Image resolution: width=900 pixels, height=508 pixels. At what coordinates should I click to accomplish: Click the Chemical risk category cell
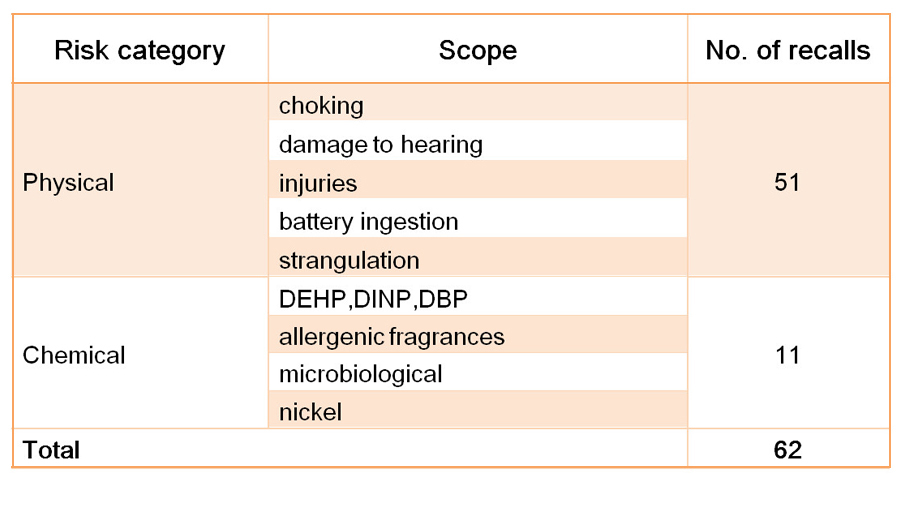coord(74,355)
